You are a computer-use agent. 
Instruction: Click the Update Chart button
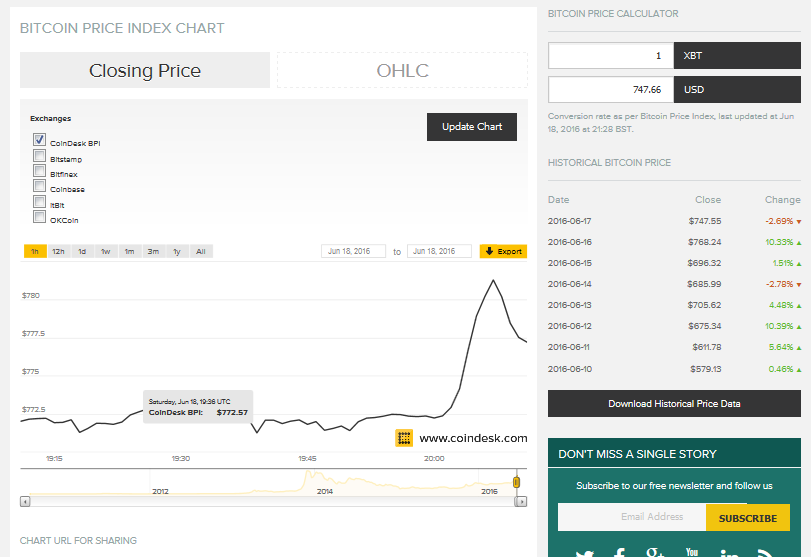[472, 127]
